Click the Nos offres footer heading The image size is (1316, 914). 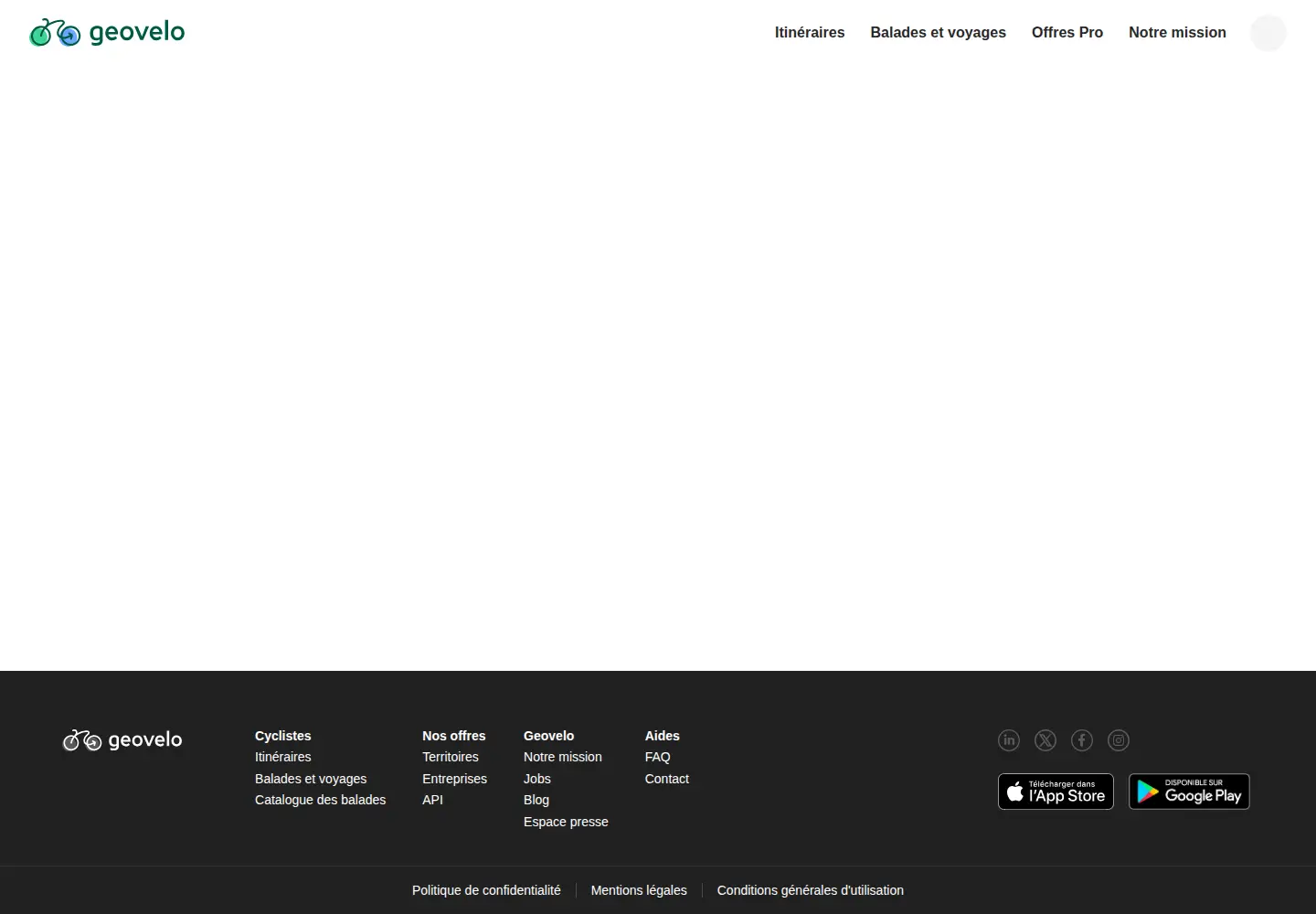pos(454,736)
